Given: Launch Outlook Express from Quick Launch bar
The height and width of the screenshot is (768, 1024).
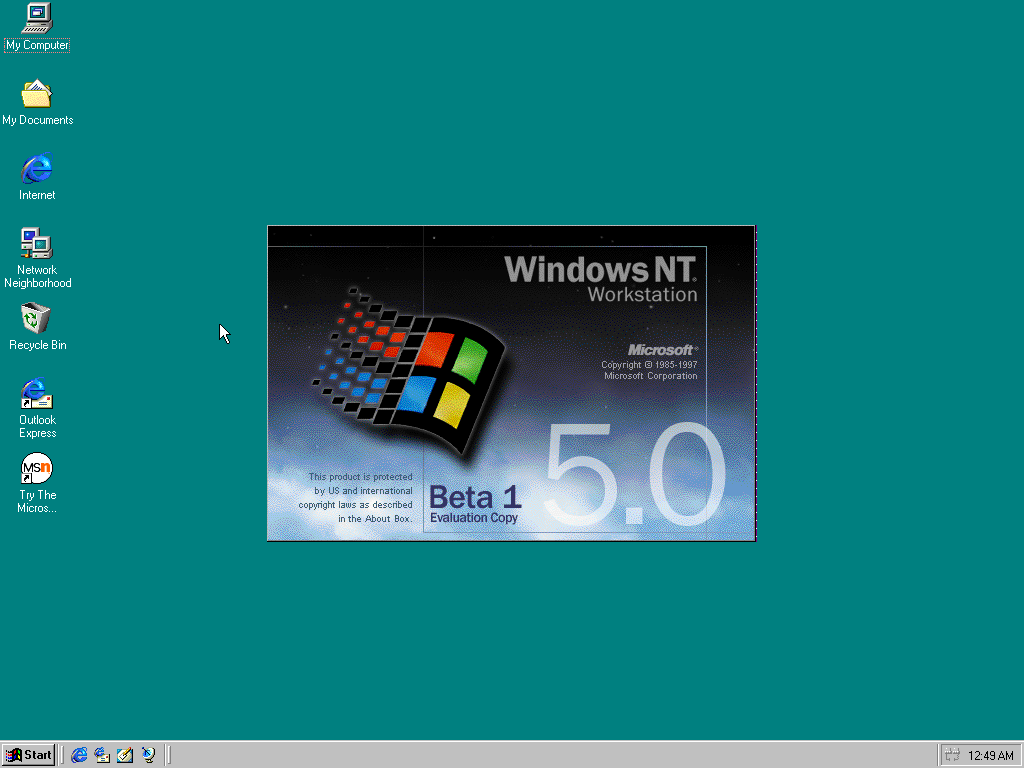Looking at the screenshot, I should (x=102, y=755).
